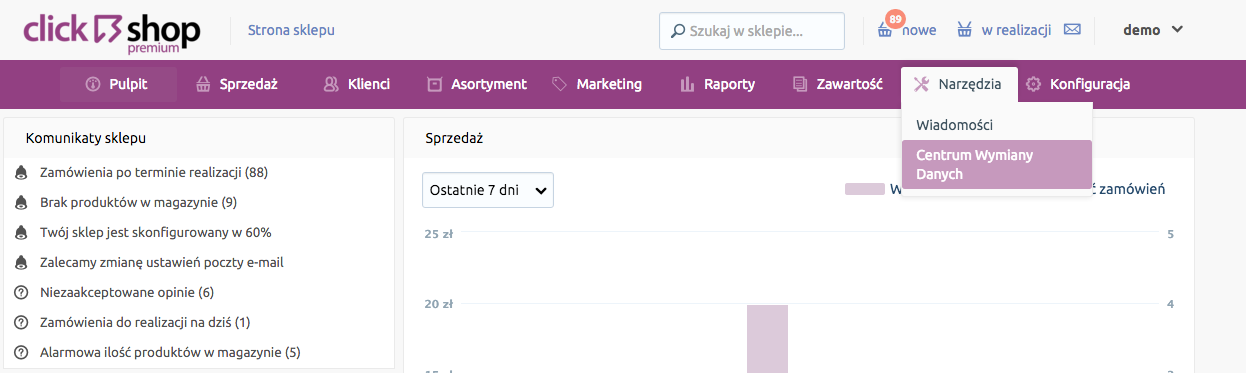Image resolution: width=1246 pixels, height=373 pixels.
Task: Click question mark icon beside Niezaakceptowane opinie
Action: tap(21, 293)
